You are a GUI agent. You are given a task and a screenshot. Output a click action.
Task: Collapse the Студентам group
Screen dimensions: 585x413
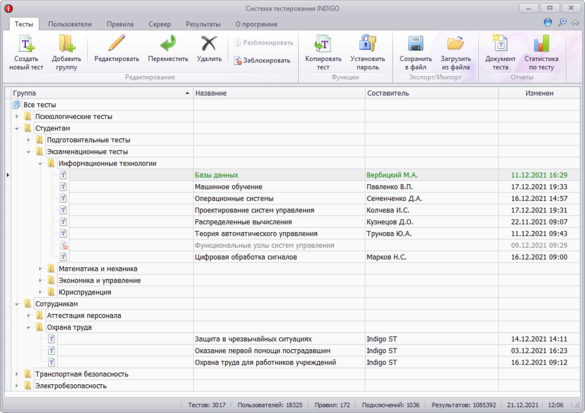(16, 128)
